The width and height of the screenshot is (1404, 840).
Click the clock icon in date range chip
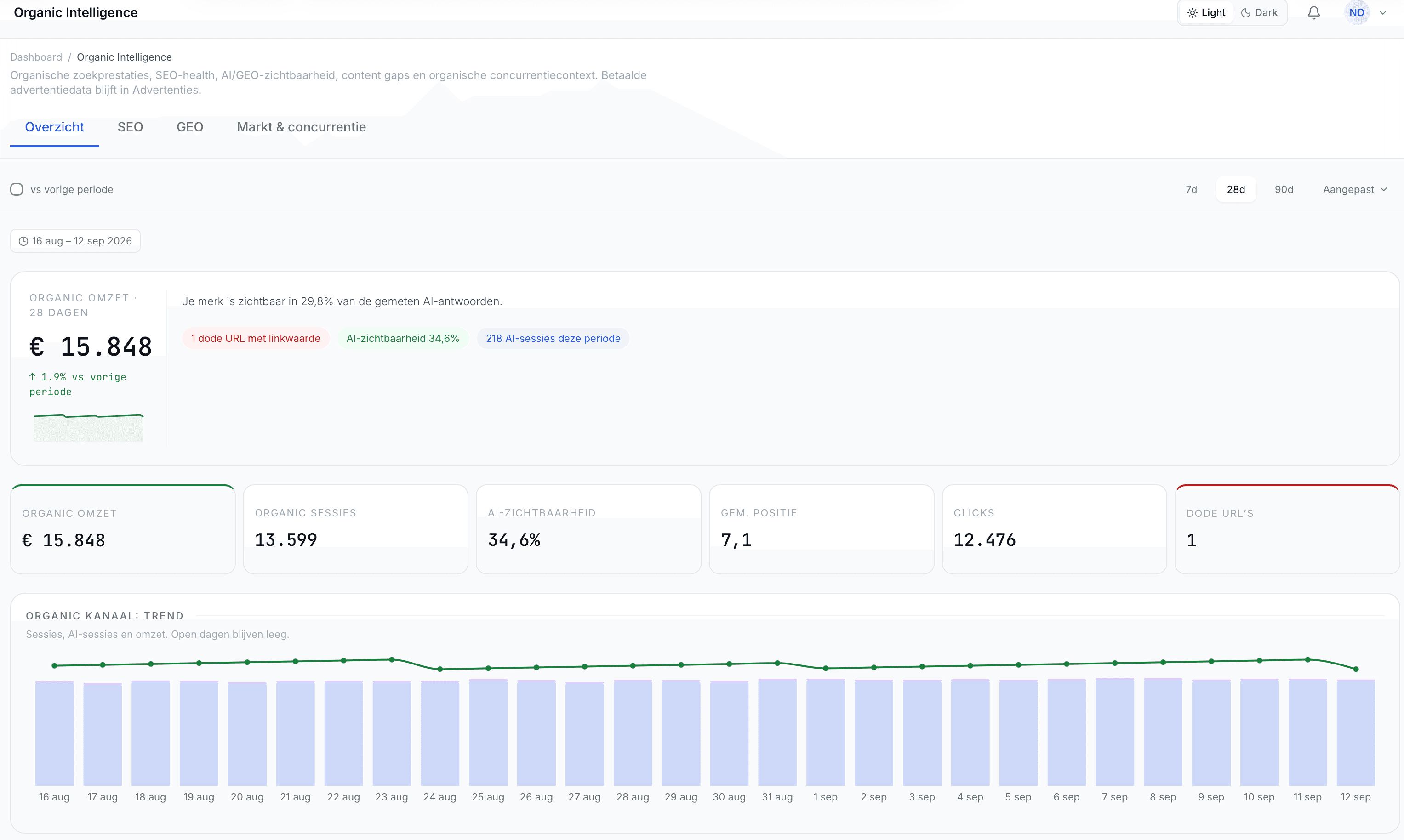click(x=23, y=241)
